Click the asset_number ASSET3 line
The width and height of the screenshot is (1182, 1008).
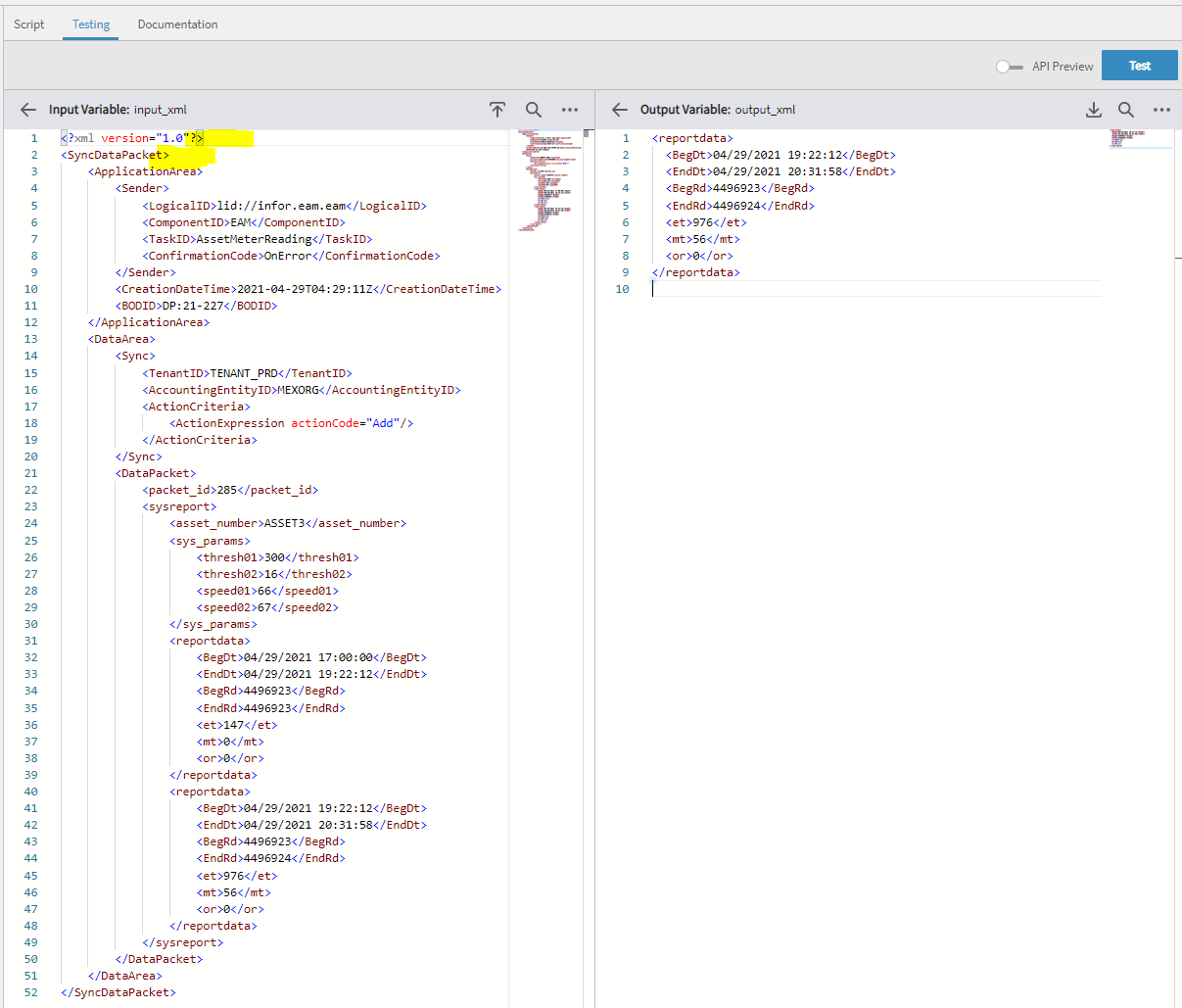click(288, 523)
